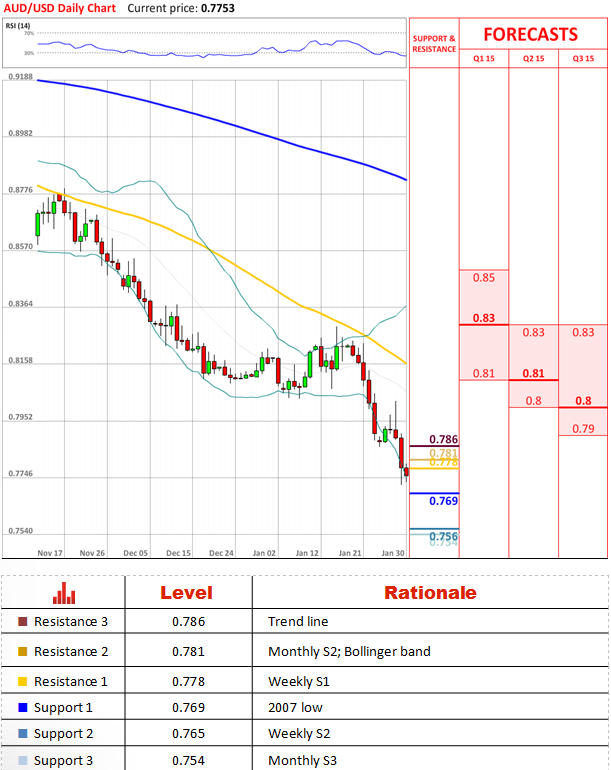Click the 0.83 forecast in Q3 15
Image resolution: width=611 pixels, height=770 pixels.
[x=583, y=332]
